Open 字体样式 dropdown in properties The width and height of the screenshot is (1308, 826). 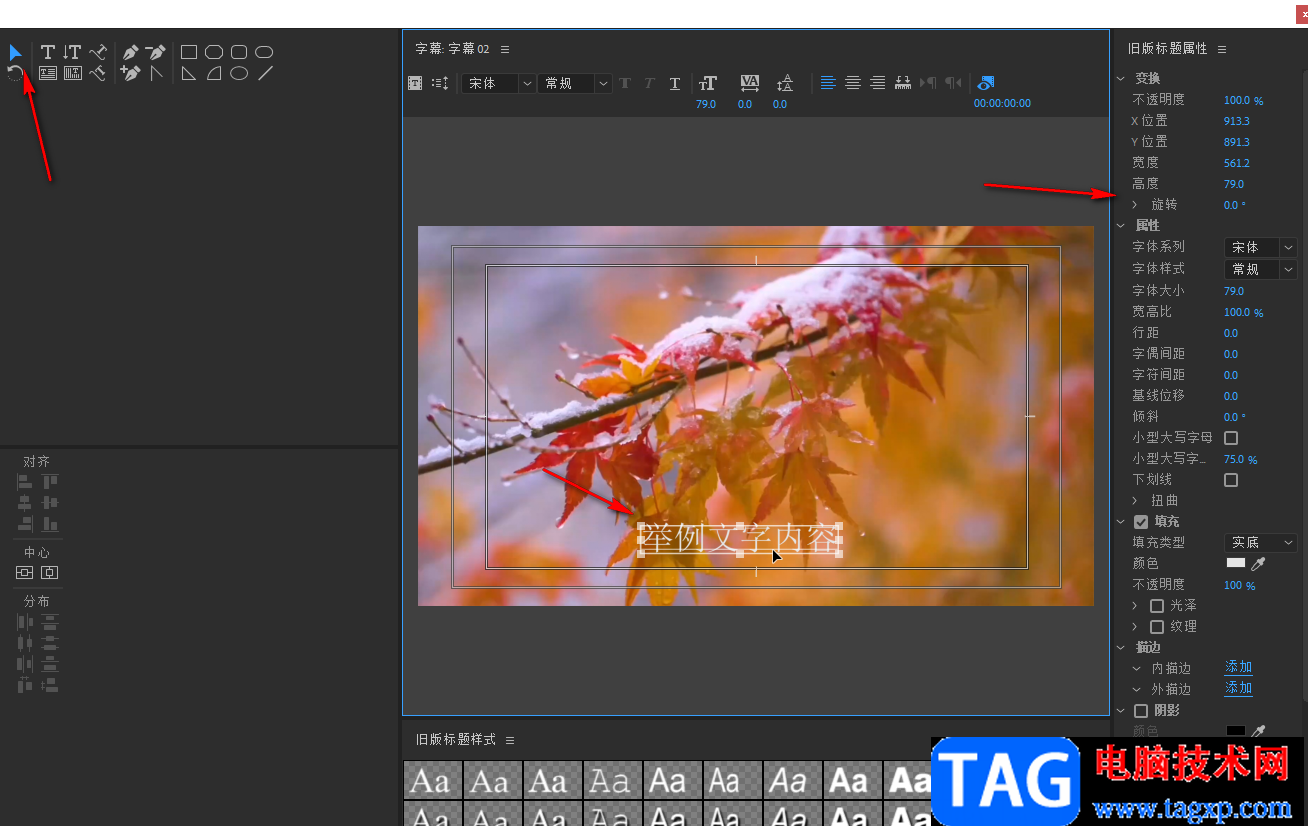point(1260,269)
